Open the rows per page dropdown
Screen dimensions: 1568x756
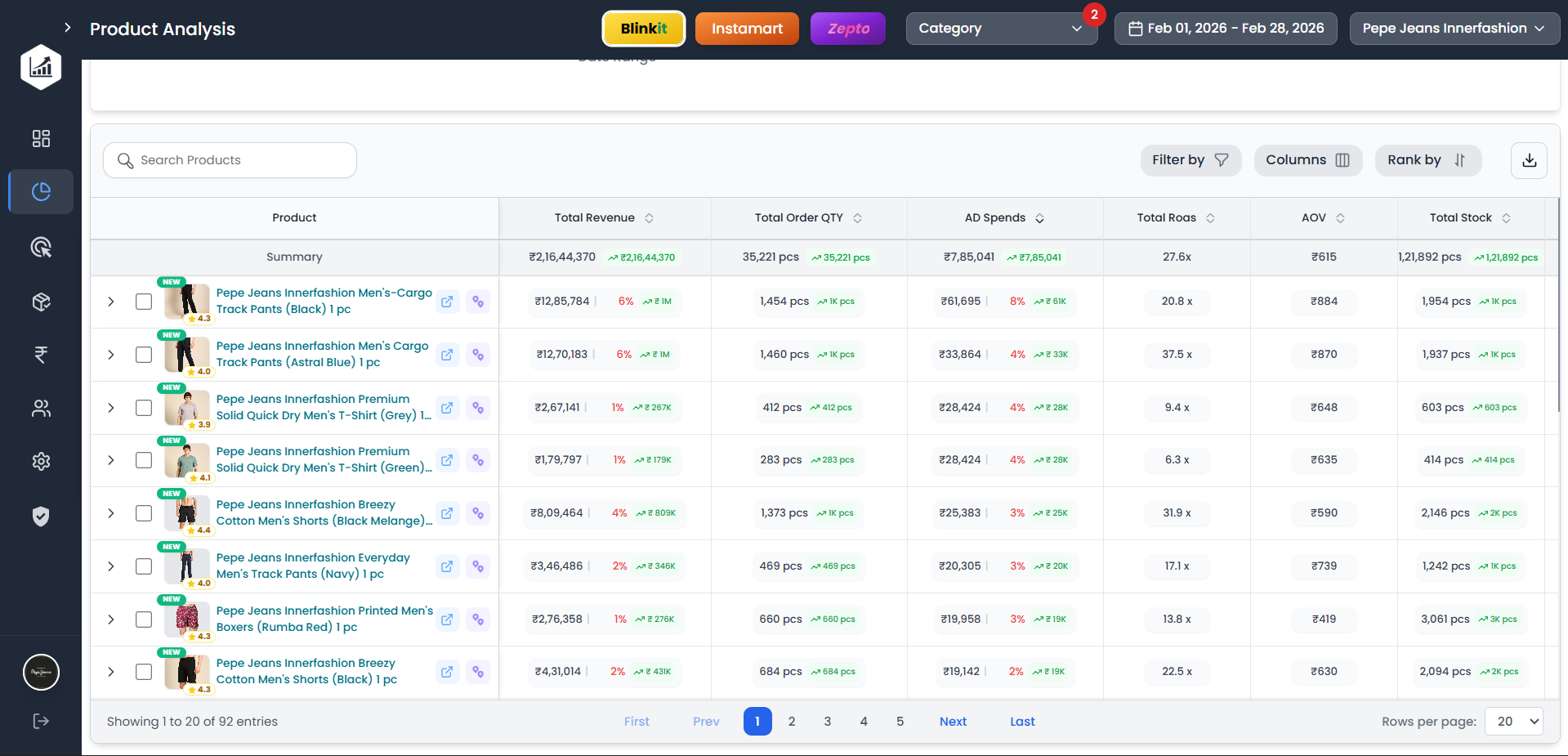click(1514, 722)
